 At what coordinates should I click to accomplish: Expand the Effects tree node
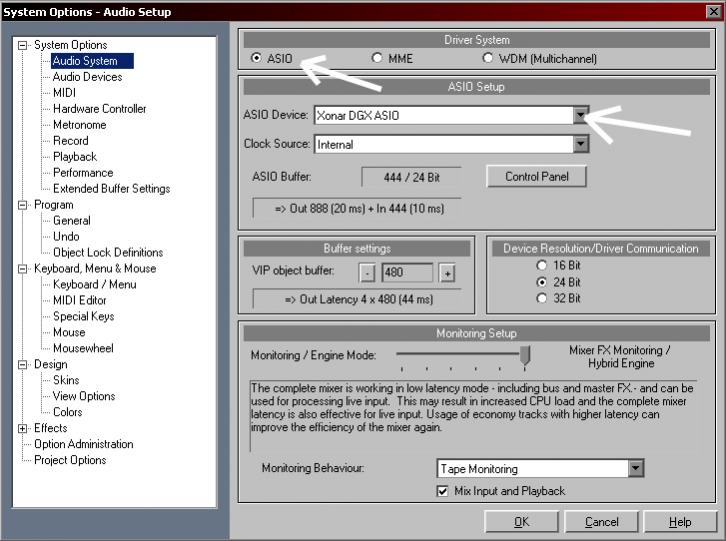(x=24, y=428)
